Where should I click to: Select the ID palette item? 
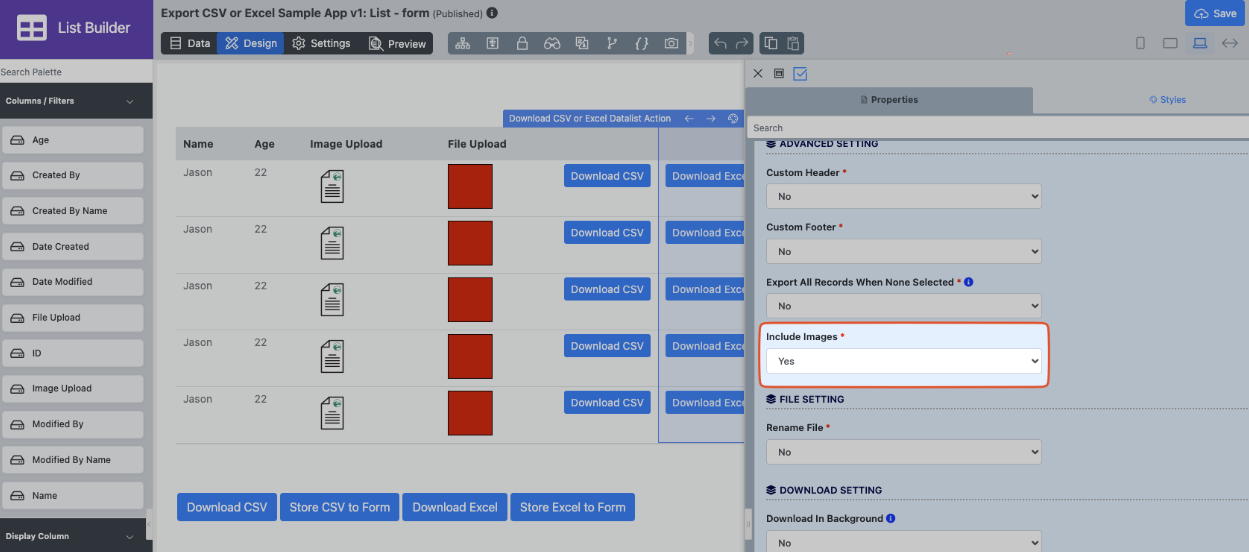coord(73,353)
